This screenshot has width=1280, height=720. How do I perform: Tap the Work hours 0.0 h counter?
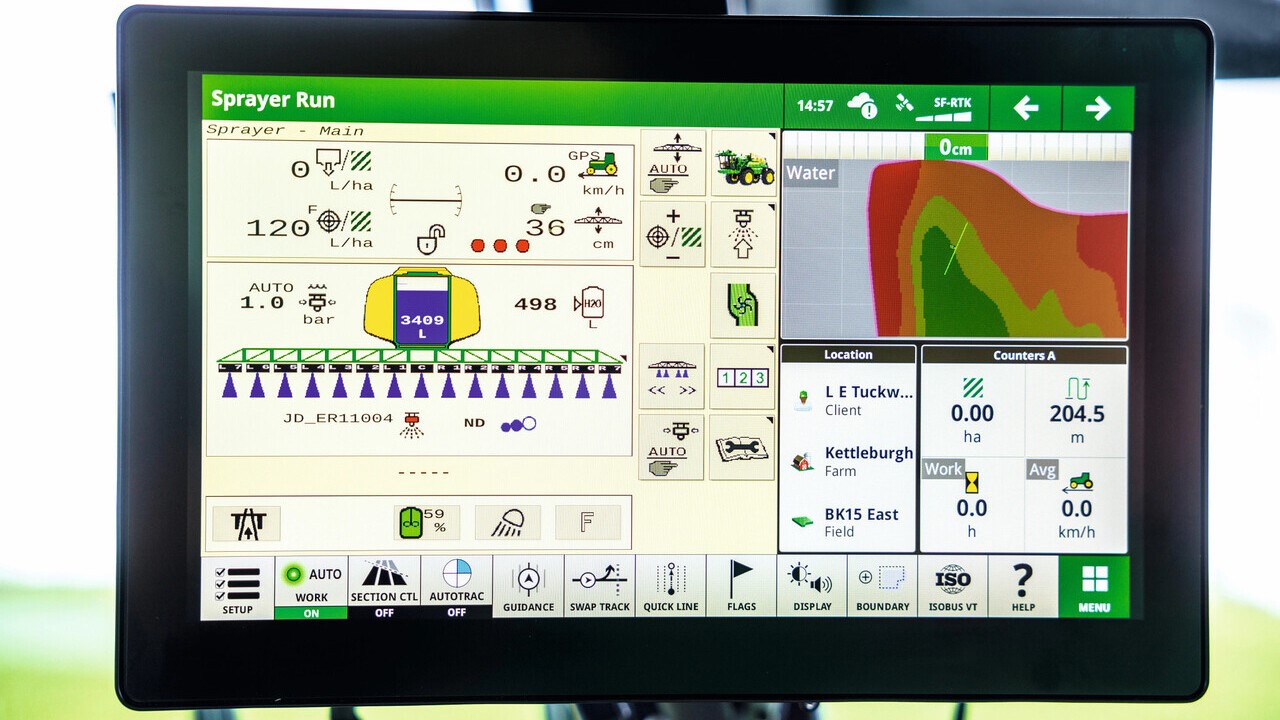(x=972, y=505)
